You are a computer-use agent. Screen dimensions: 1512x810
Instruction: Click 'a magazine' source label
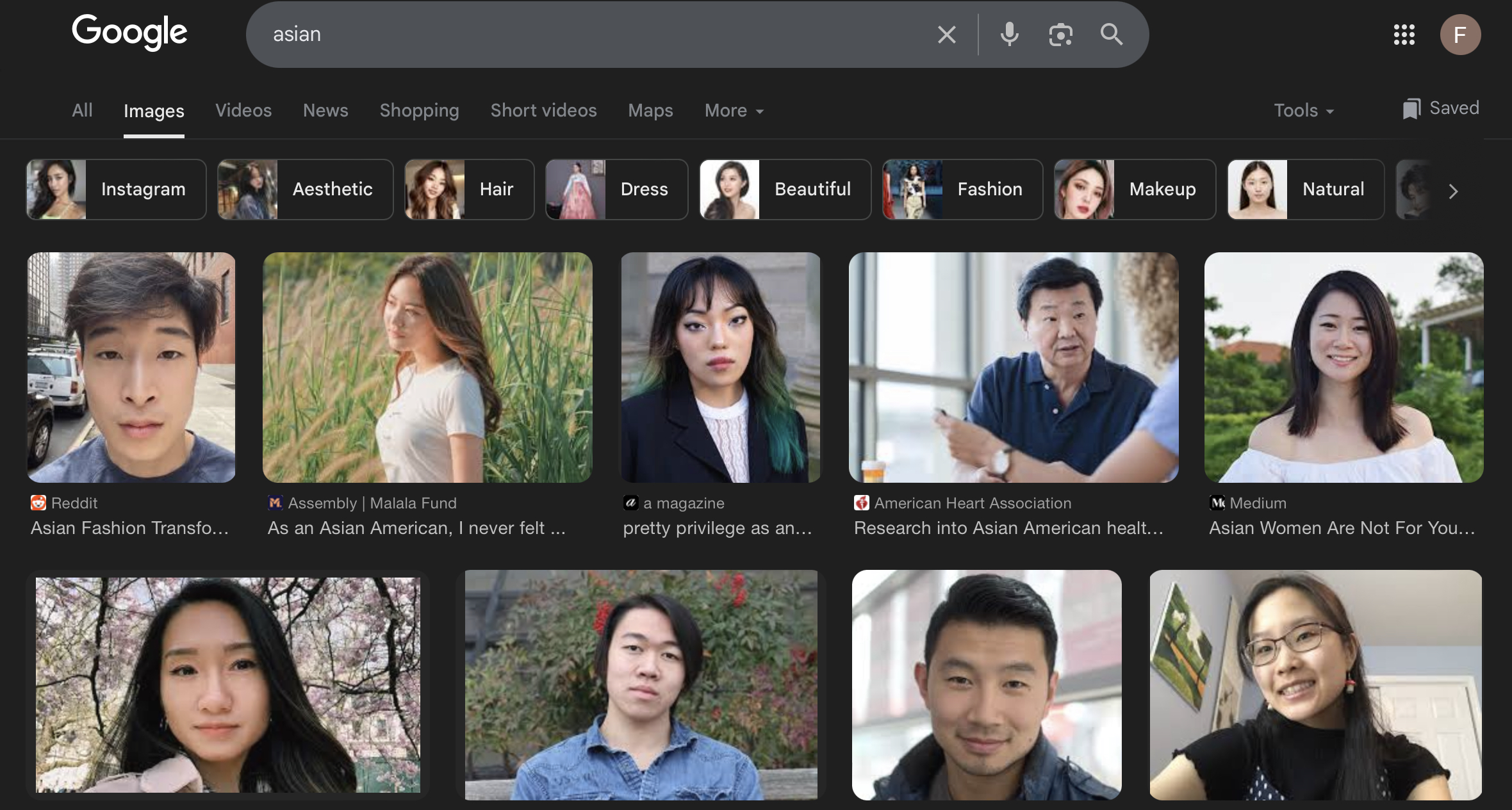click(684, 503)
